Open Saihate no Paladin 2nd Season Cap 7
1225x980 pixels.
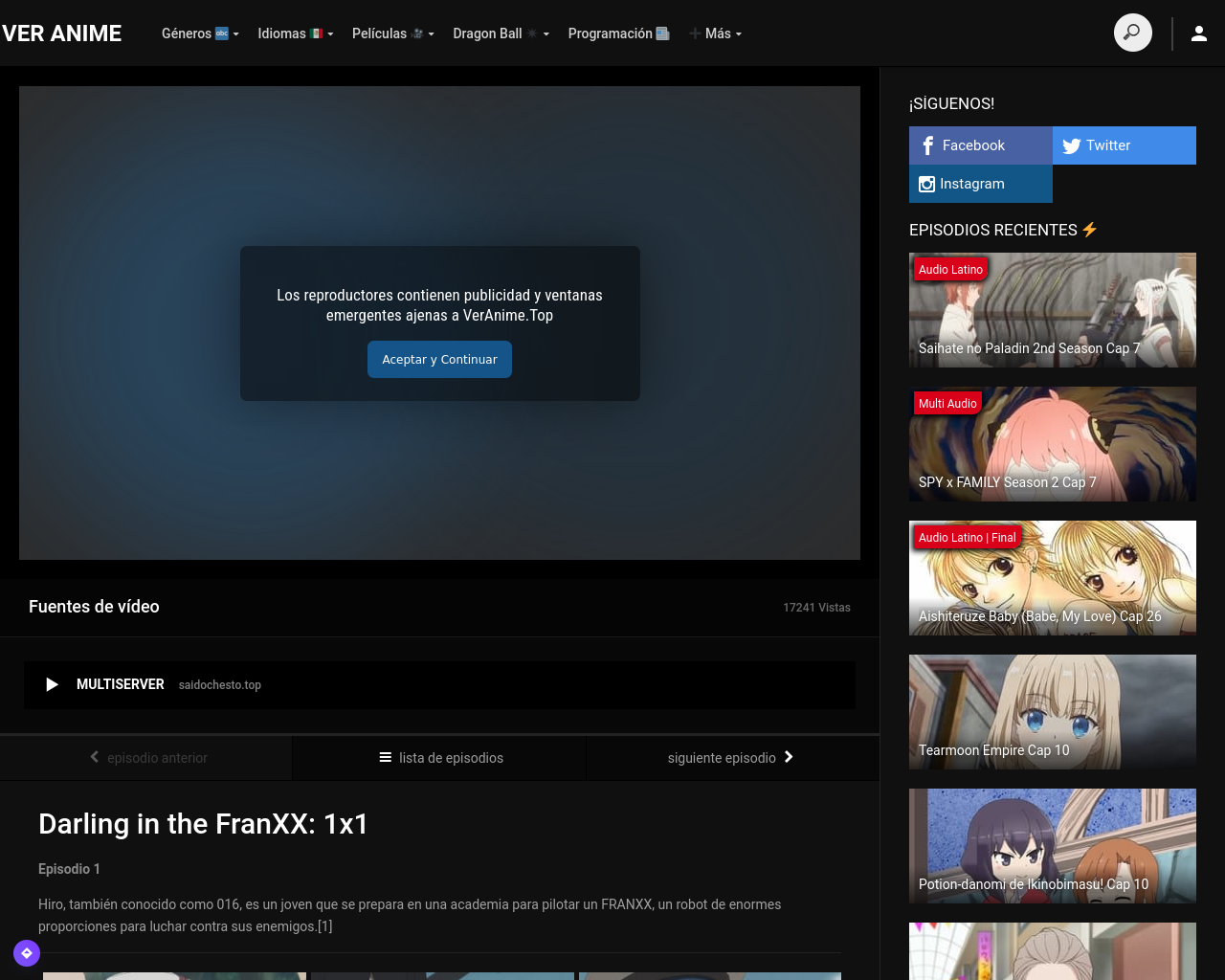[x=1053, y=310]
